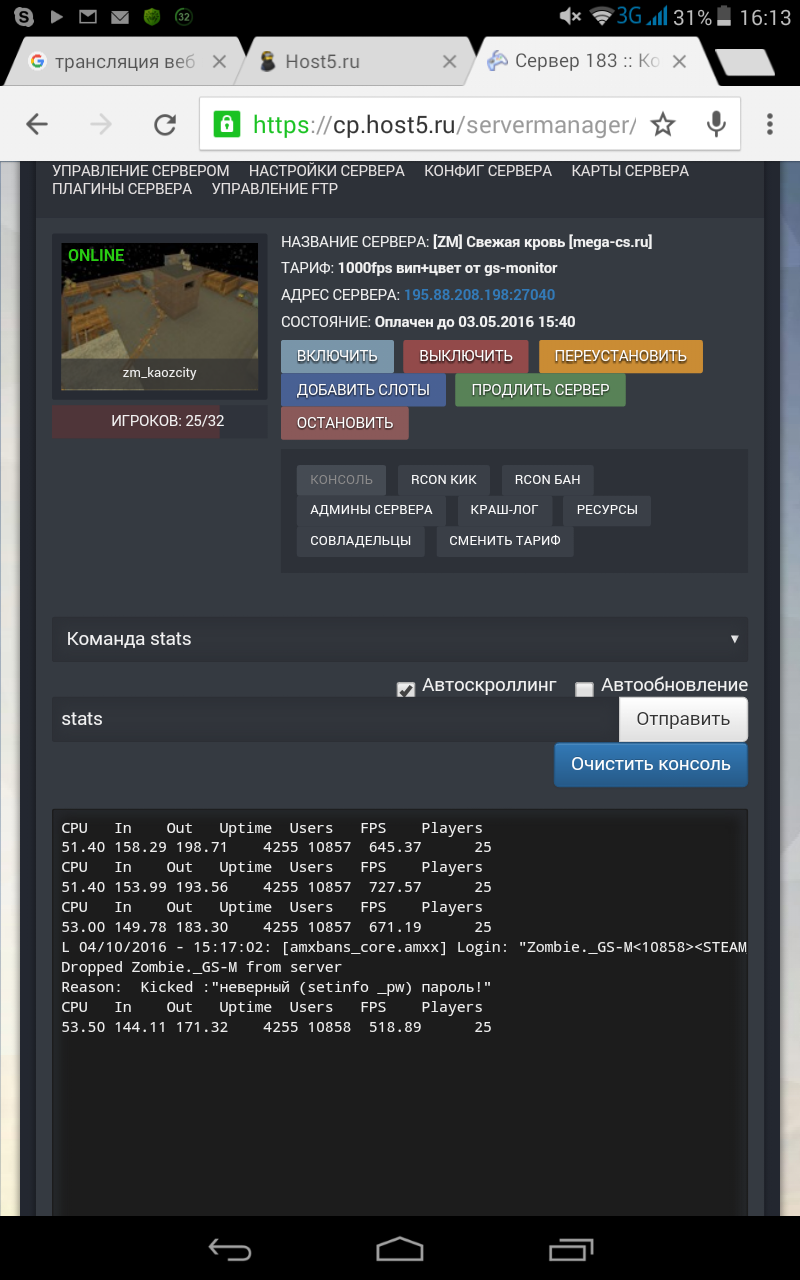
Task: Open the 'Ресурсы' tab
Action: [x=607, y=510]
